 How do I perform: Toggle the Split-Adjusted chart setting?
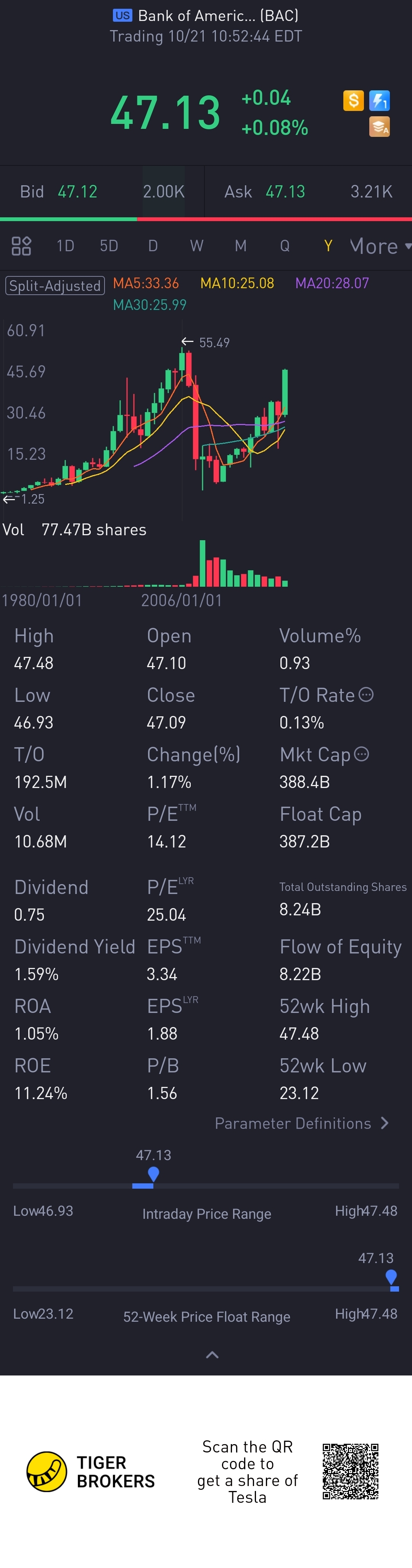click(55, 286)
